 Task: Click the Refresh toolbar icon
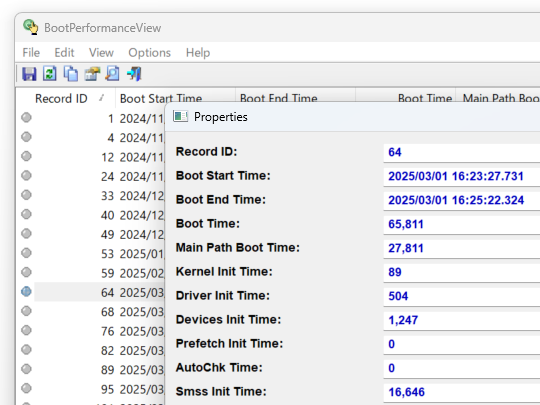pos(50,74)
